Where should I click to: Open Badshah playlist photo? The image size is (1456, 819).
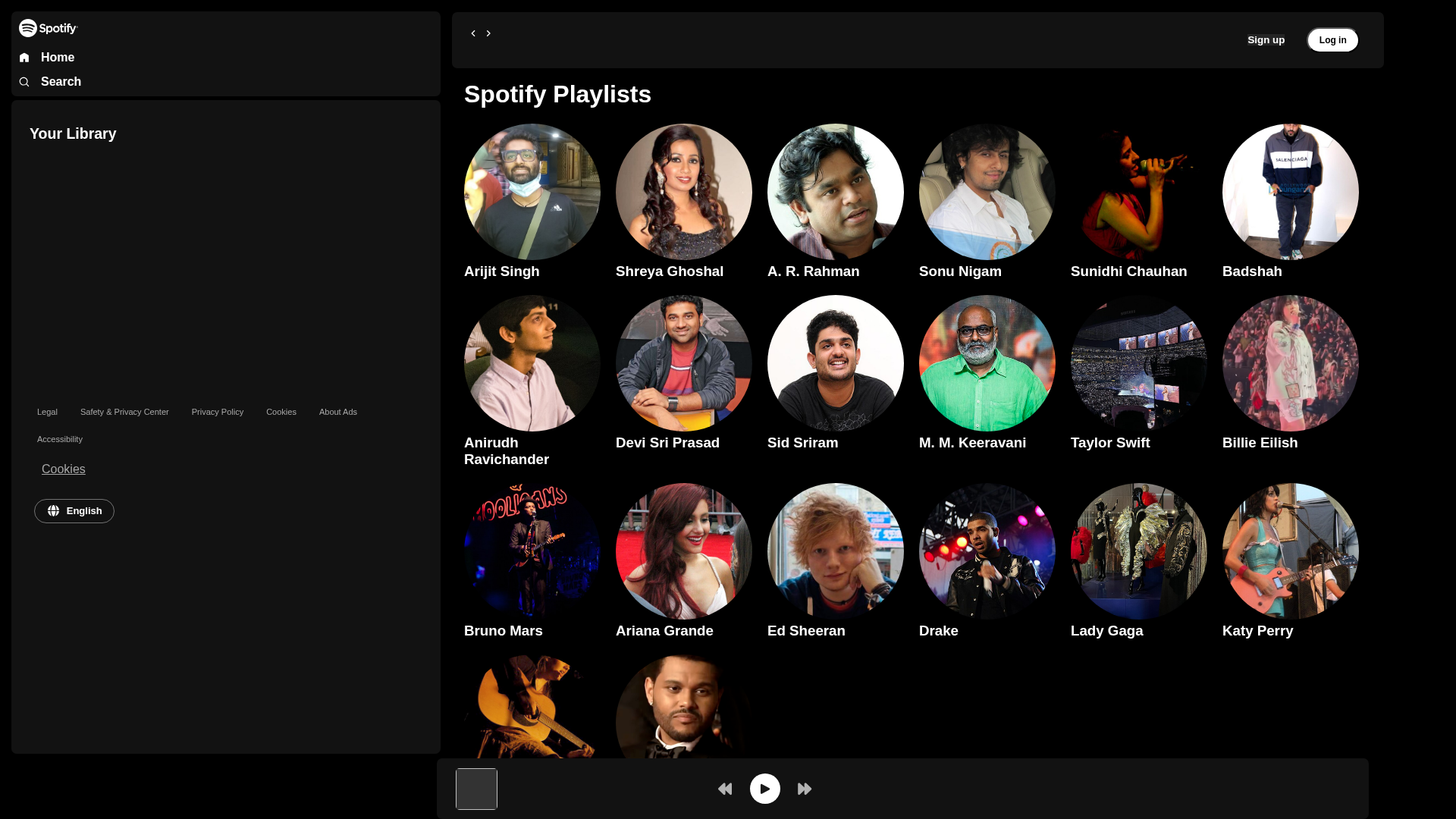tap(1291, 192)
